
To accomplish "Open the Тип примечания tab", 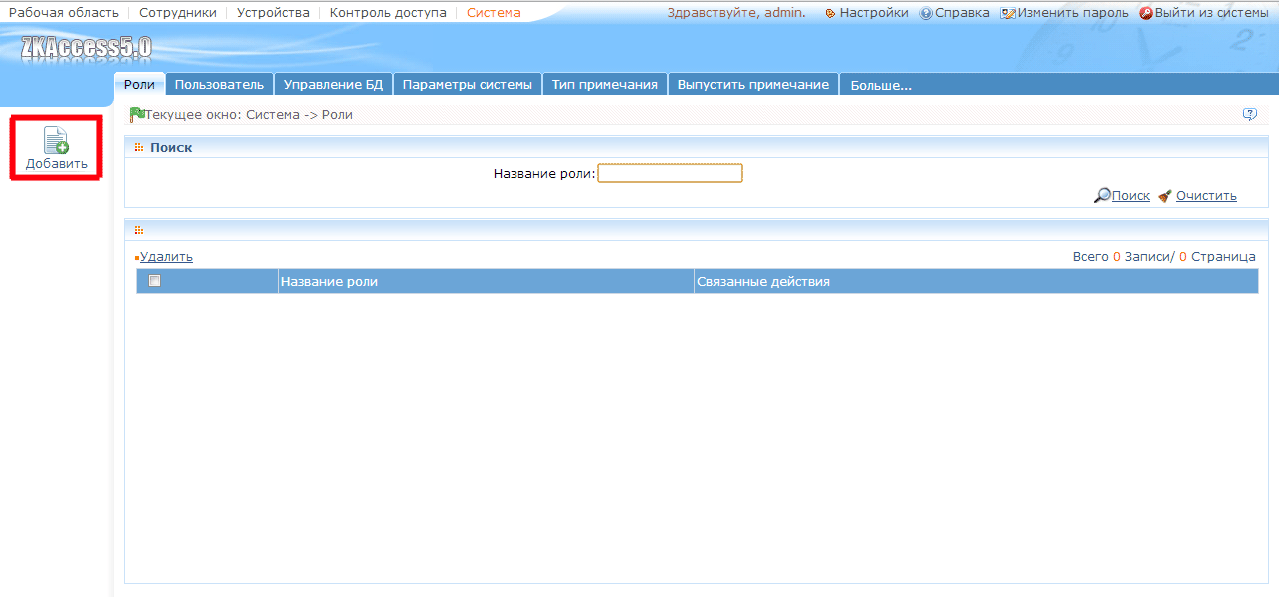I will click(x=604, y=85).
